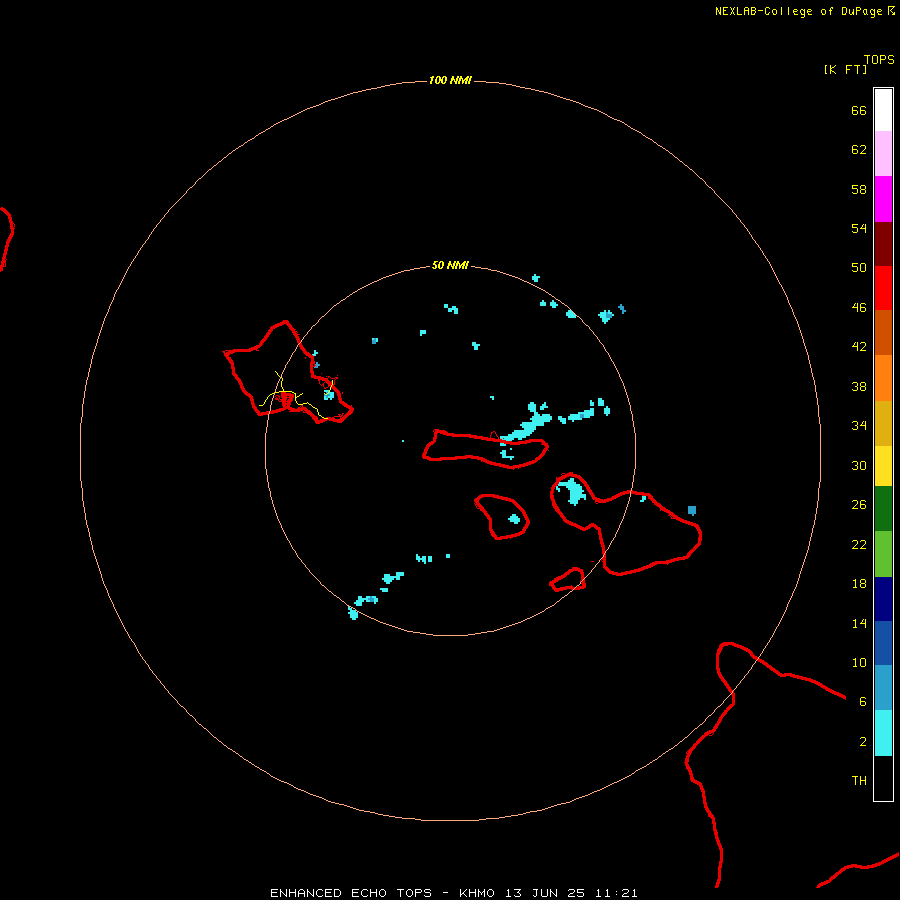This screenshot has width=900, height=900.
Task: Click the small echo inside Lanai island outline
Action: [514, 519]
